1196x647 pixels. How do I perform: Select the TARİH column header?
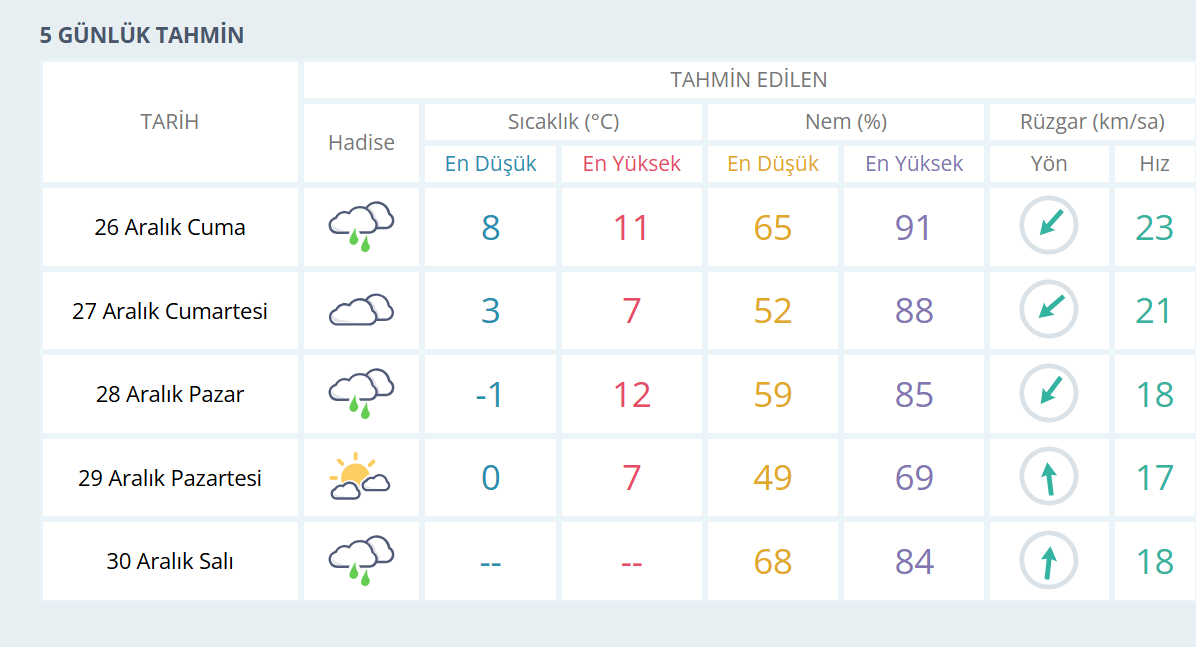tap(170, 122)
